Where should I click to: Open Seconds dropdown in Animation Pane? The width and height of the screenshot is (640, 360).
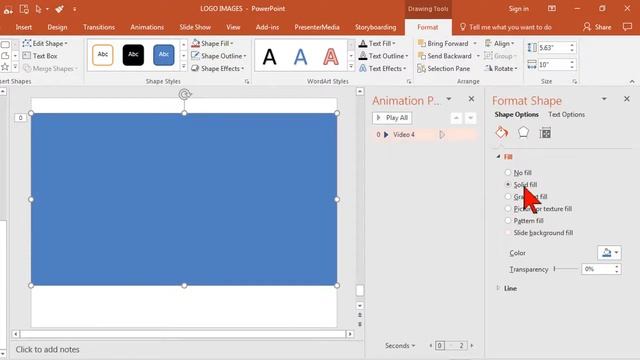[400, 346]
